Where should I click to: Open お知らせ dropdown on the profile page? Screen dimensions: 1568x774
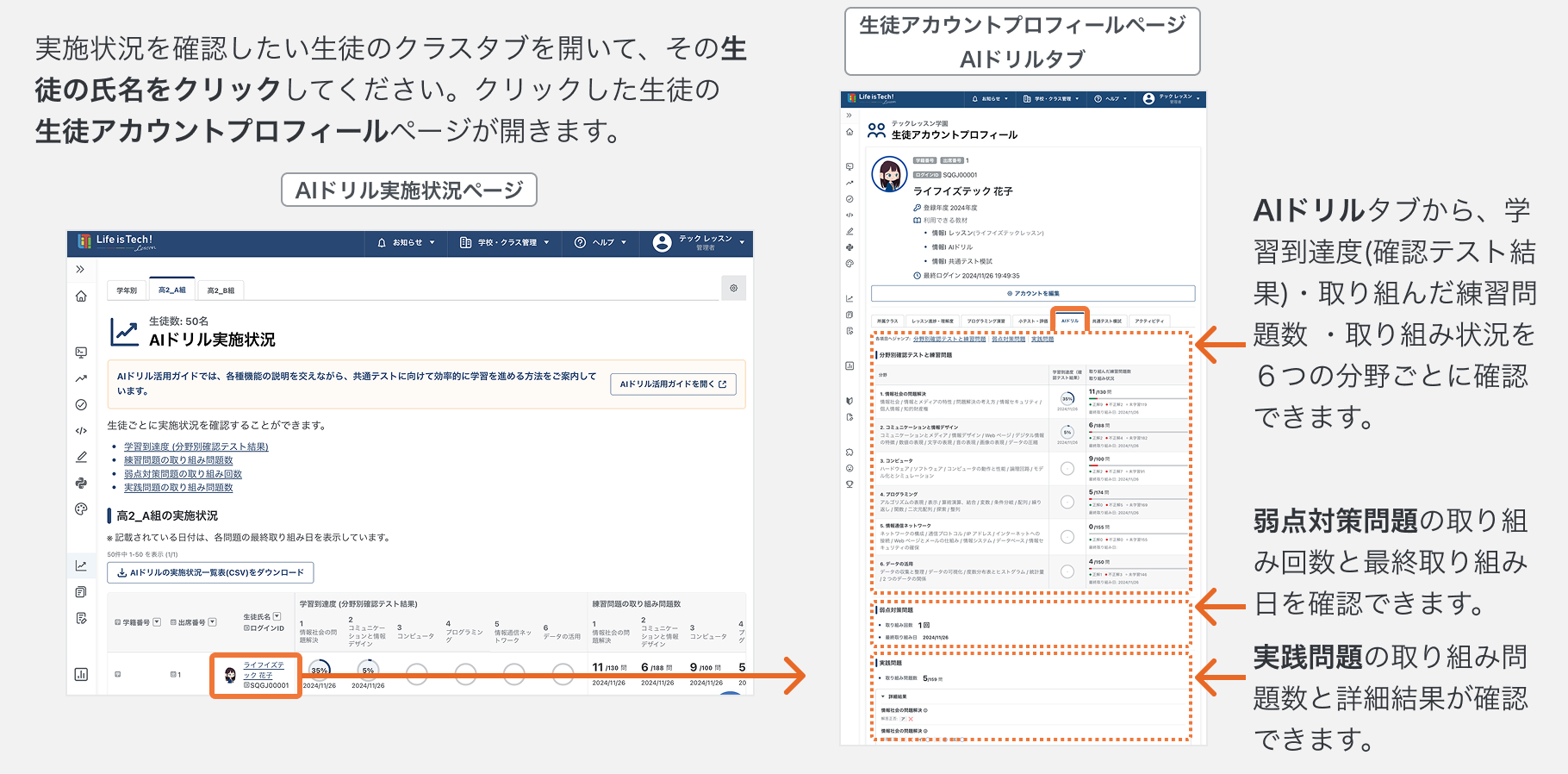[989, 99]
